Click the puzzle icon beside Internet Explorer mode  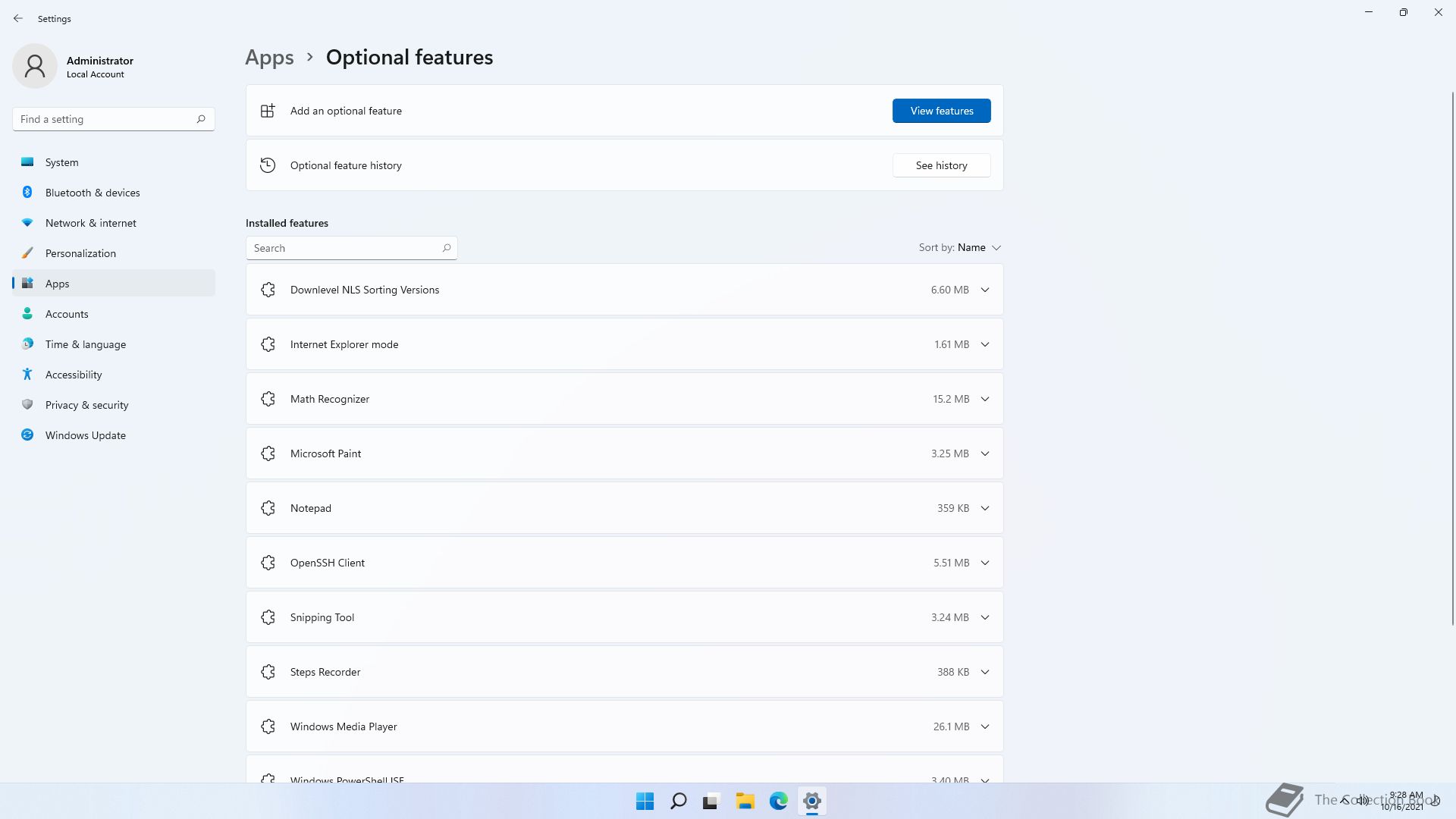(x=268, y=344)
